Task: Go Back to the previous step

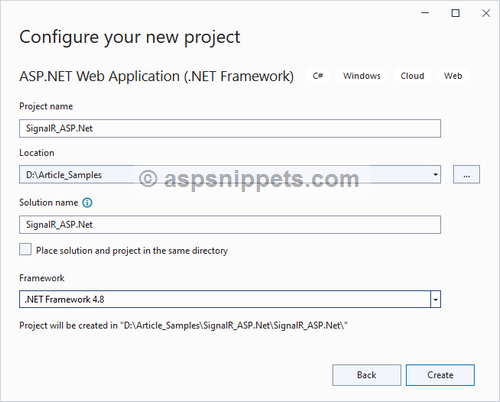Action: point(367,375)
